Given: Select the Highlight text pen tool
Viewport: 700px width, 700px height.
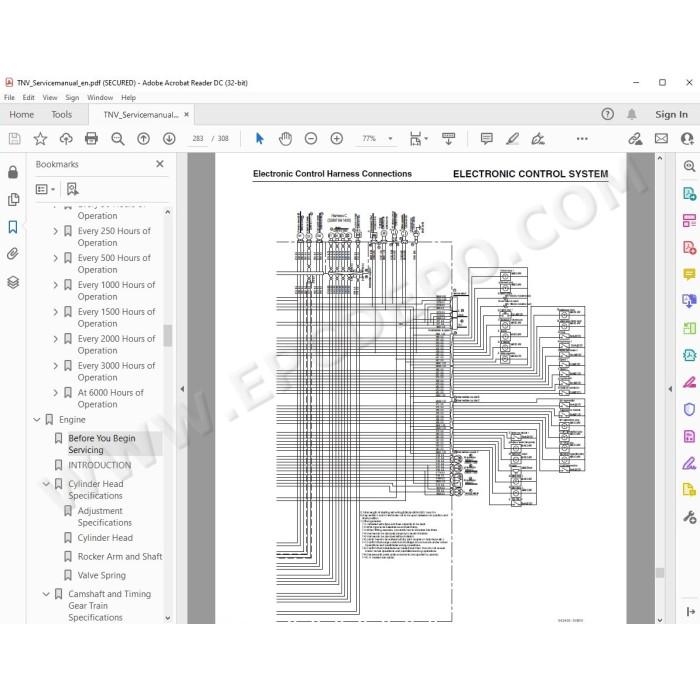Looking at the screenshot, I should [512, 139].
